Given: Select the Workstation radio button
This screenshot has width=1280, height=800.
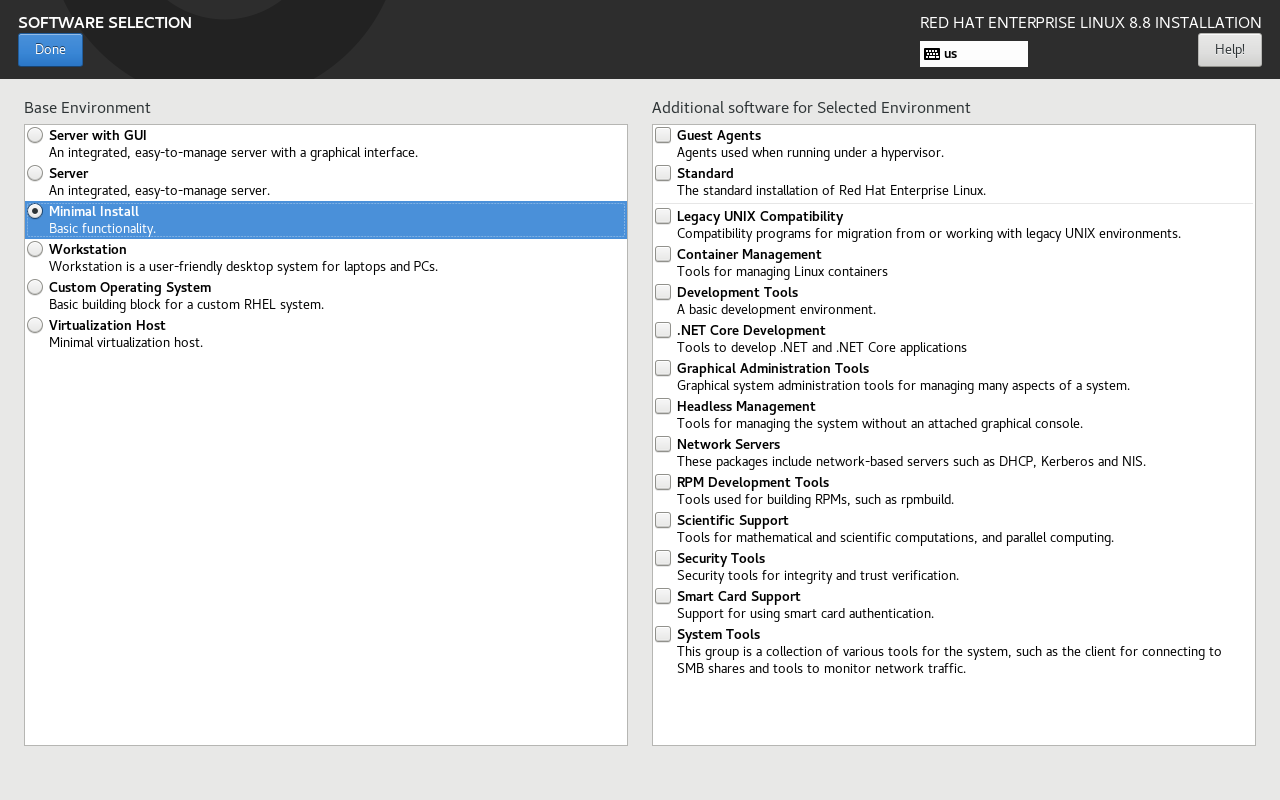Looking at the screenshot, I should tap(35, 249).
